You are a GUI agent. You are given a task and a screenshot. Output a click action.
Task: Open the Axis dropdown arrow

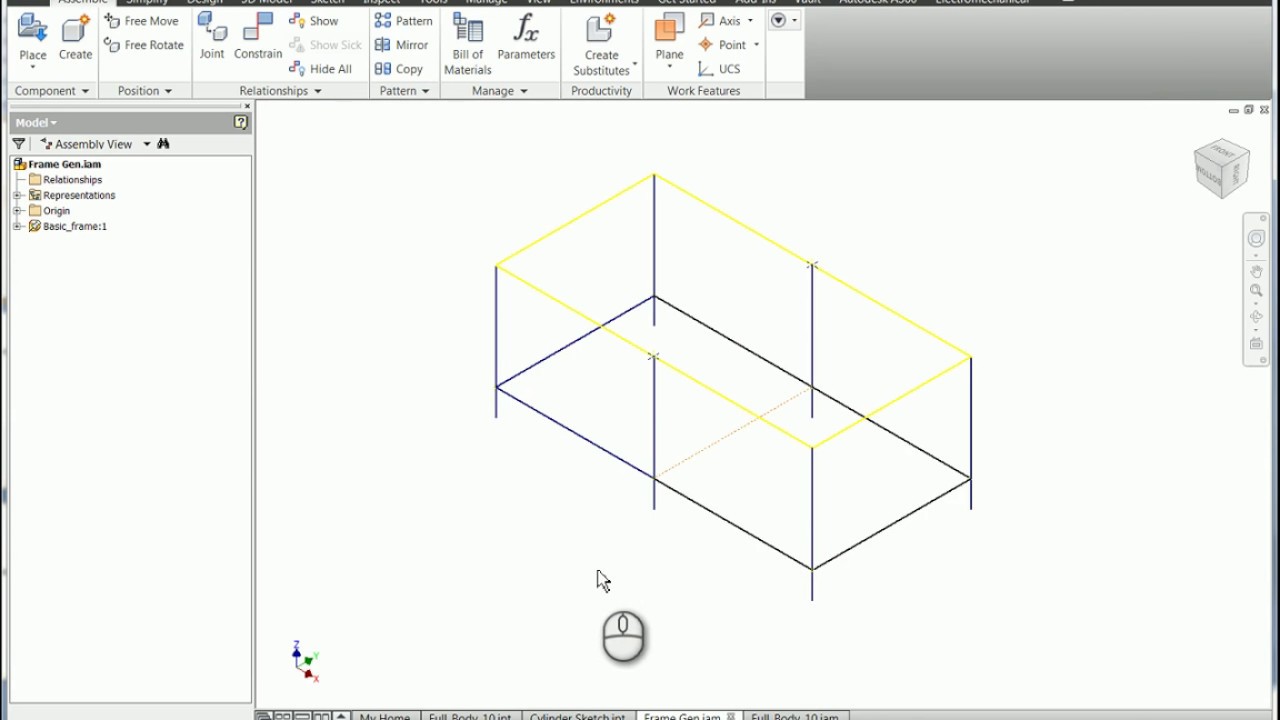tap(750, 21)
